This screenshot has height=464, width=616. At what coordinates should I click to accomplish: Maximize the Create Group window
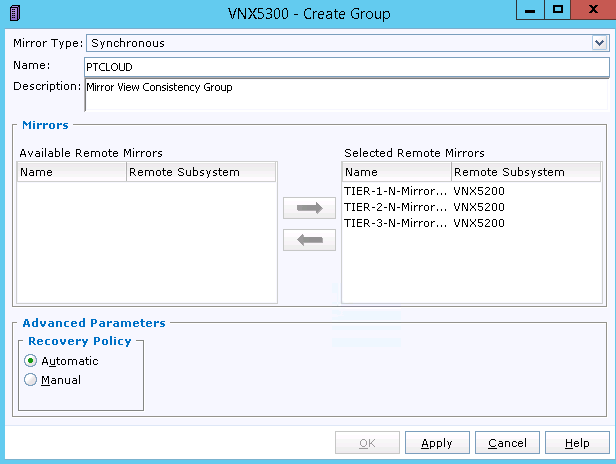coord(557,9)
